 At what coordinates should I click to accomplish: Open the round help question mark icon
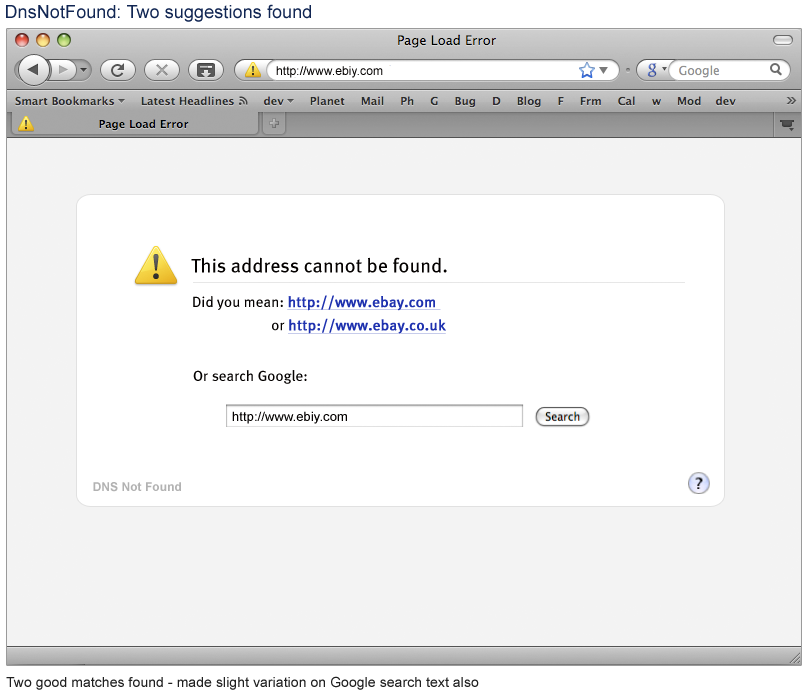tap(698, 484)
